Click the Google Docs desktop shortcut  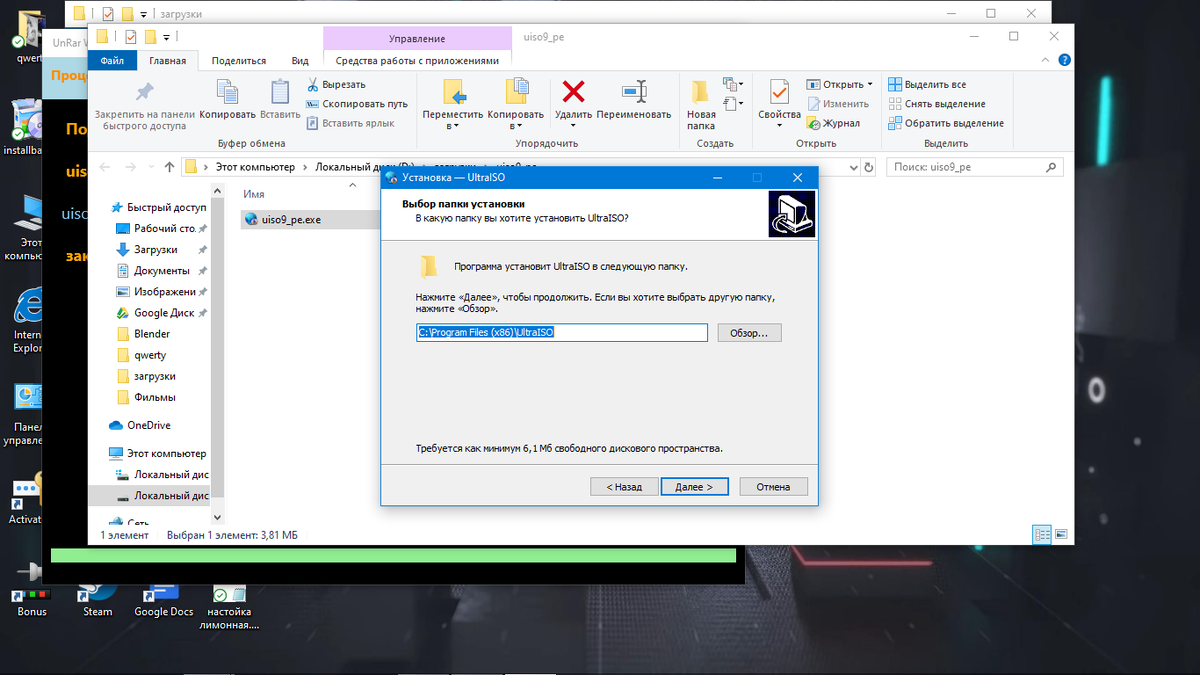tap(163, 598)
